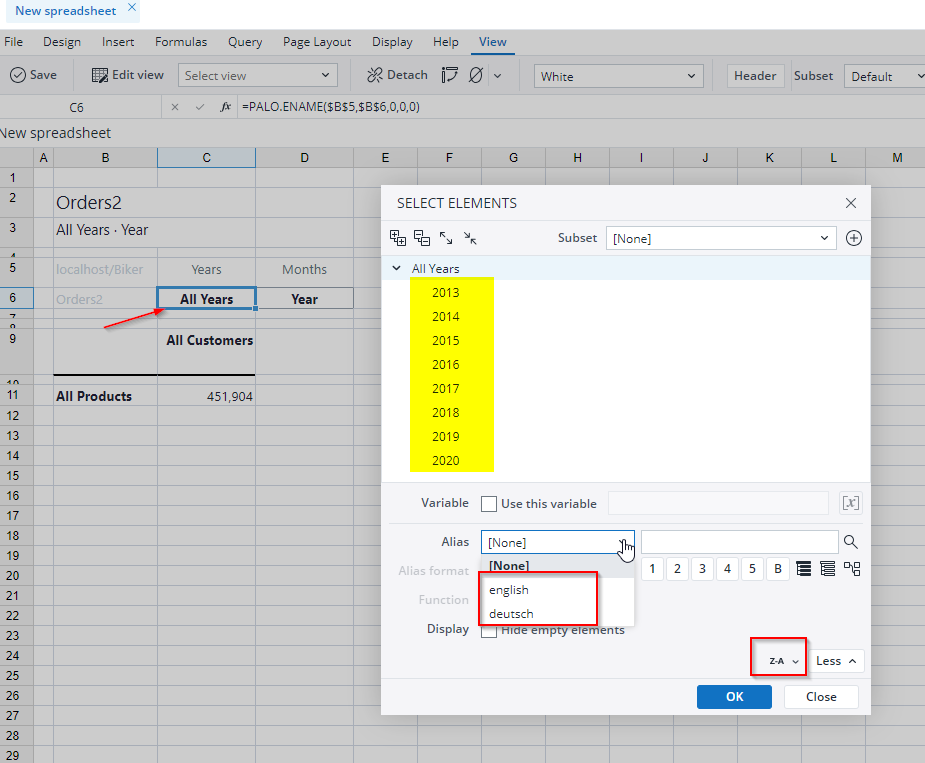Click the Less button to collapse options

point(836,661)
